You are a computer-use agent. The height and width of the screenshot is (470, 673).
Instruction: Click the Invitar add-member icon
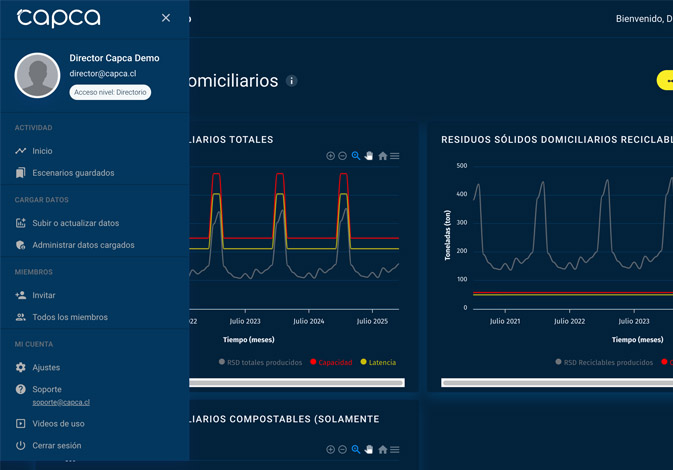21,295
